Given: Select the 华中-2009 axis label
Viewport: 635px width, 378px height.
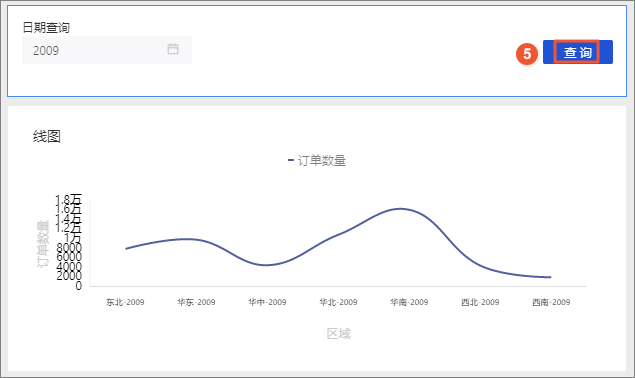Looking at the screenshot, I should point(267,302).
